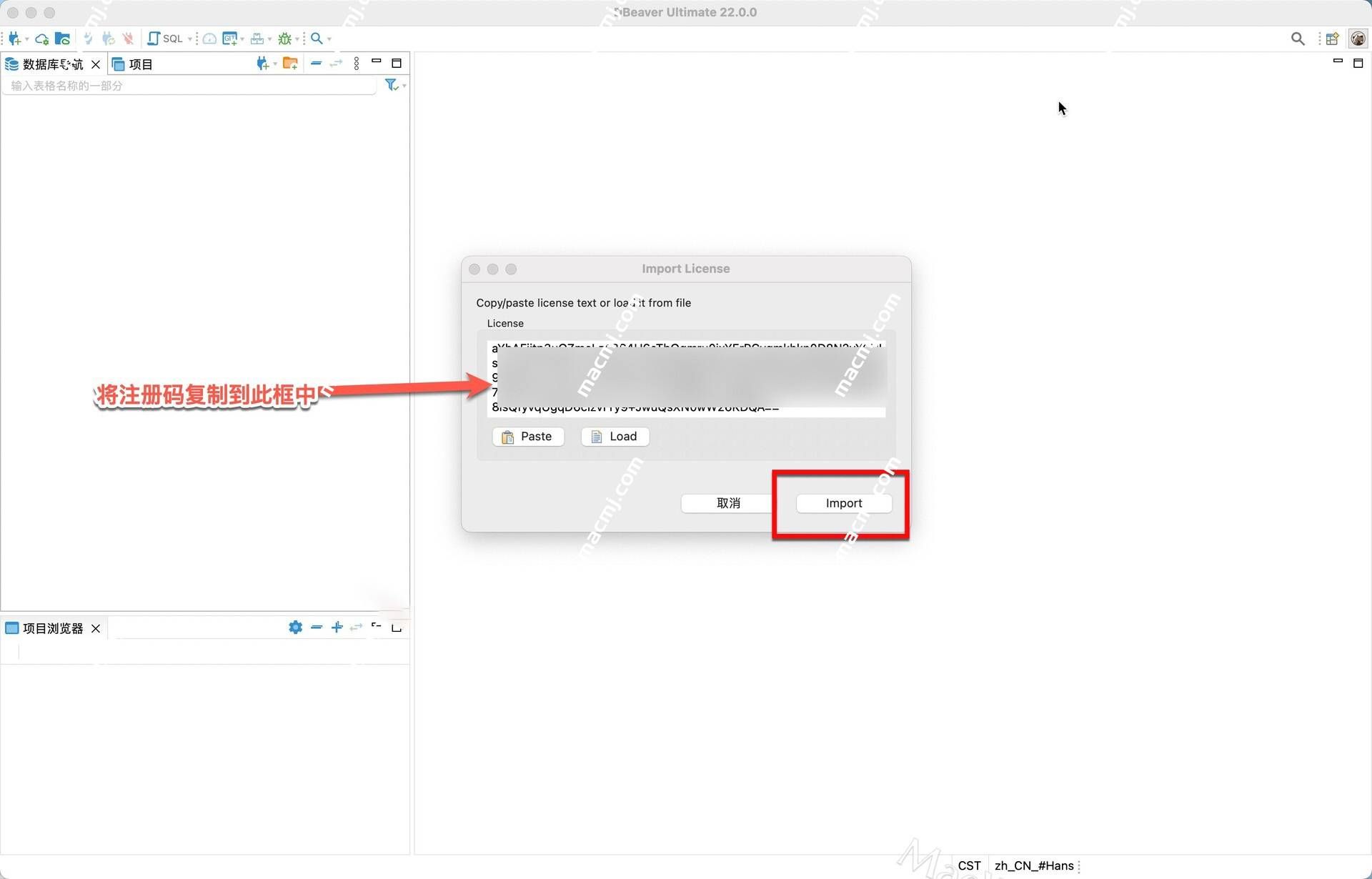Maximize the database navigator panel
Screen dimensions: 1372x879
click(397, 63)
